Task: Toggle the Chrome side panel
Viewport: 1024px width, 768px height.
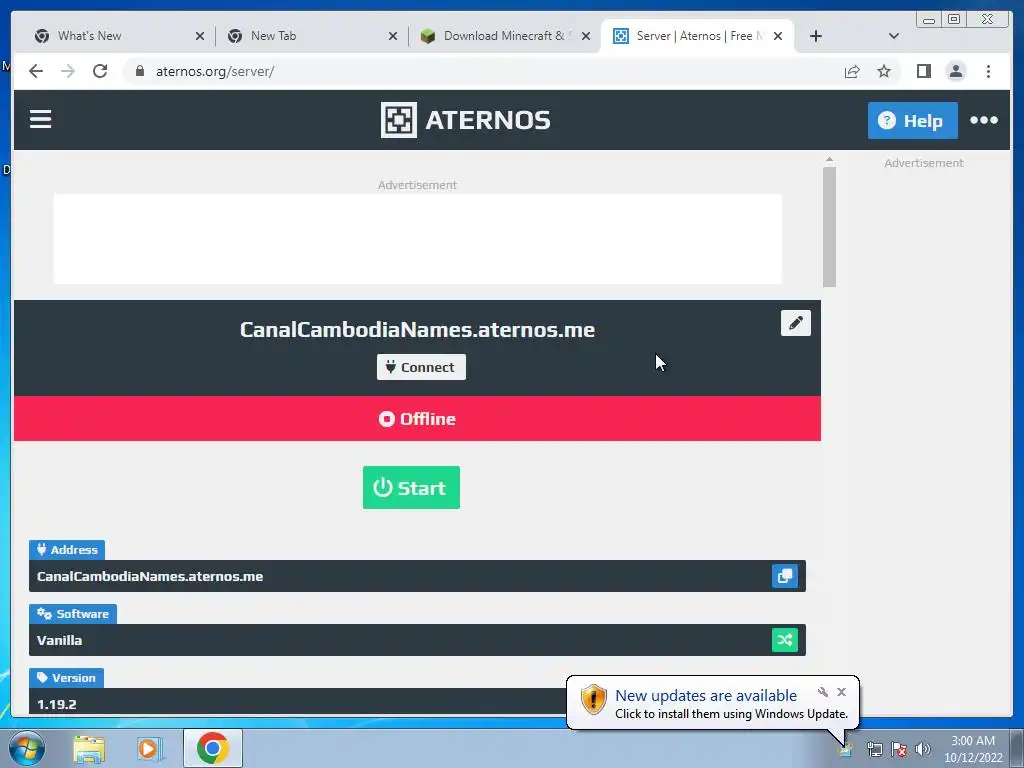Action: (923, 71)
